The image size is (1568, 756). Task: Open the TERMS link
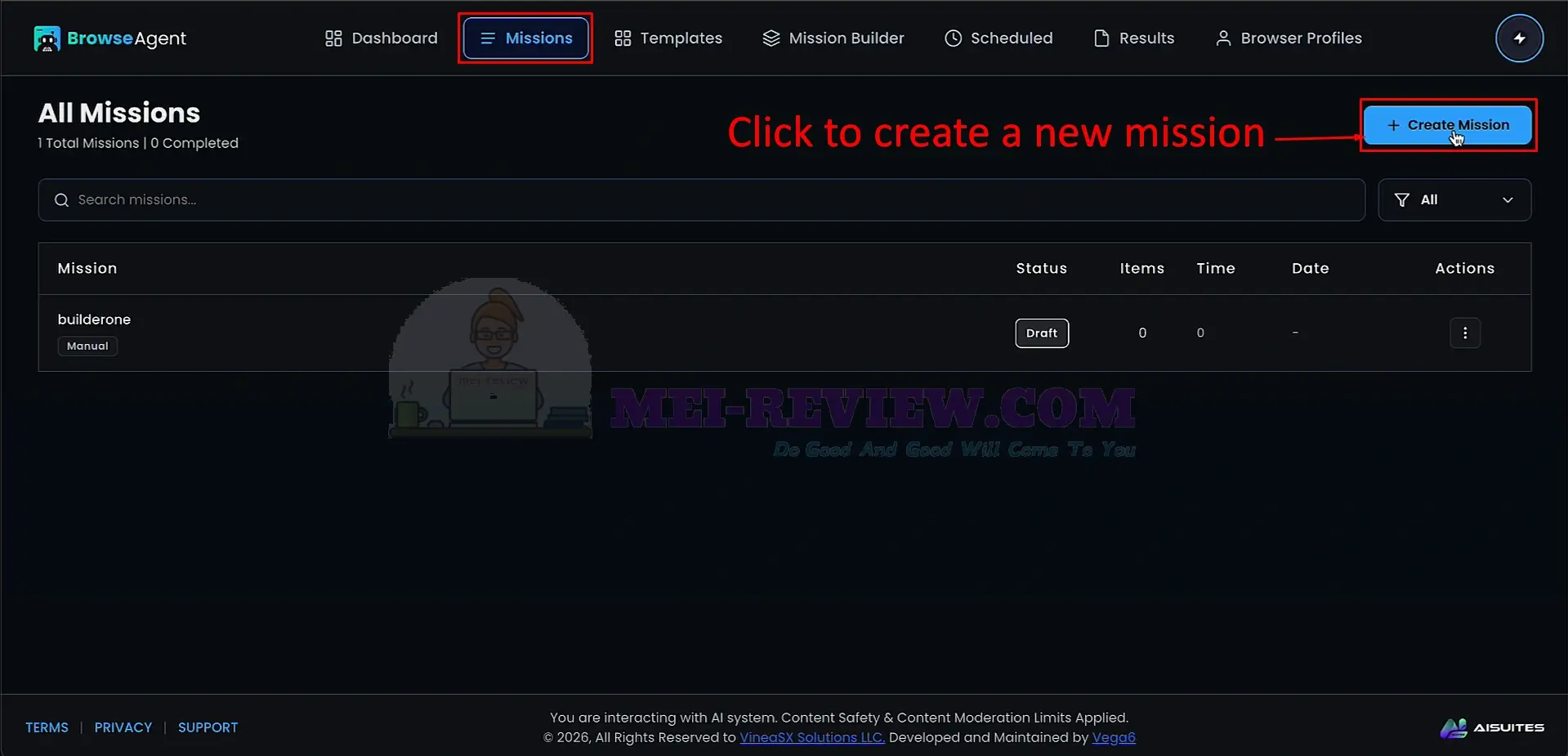[47, 727]
